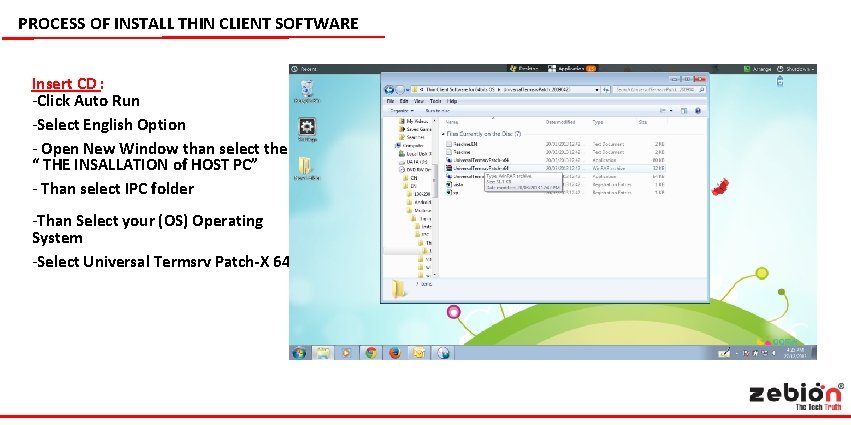Click the Type column header
This screenshot has height=425, width=851.
point(598,123)
